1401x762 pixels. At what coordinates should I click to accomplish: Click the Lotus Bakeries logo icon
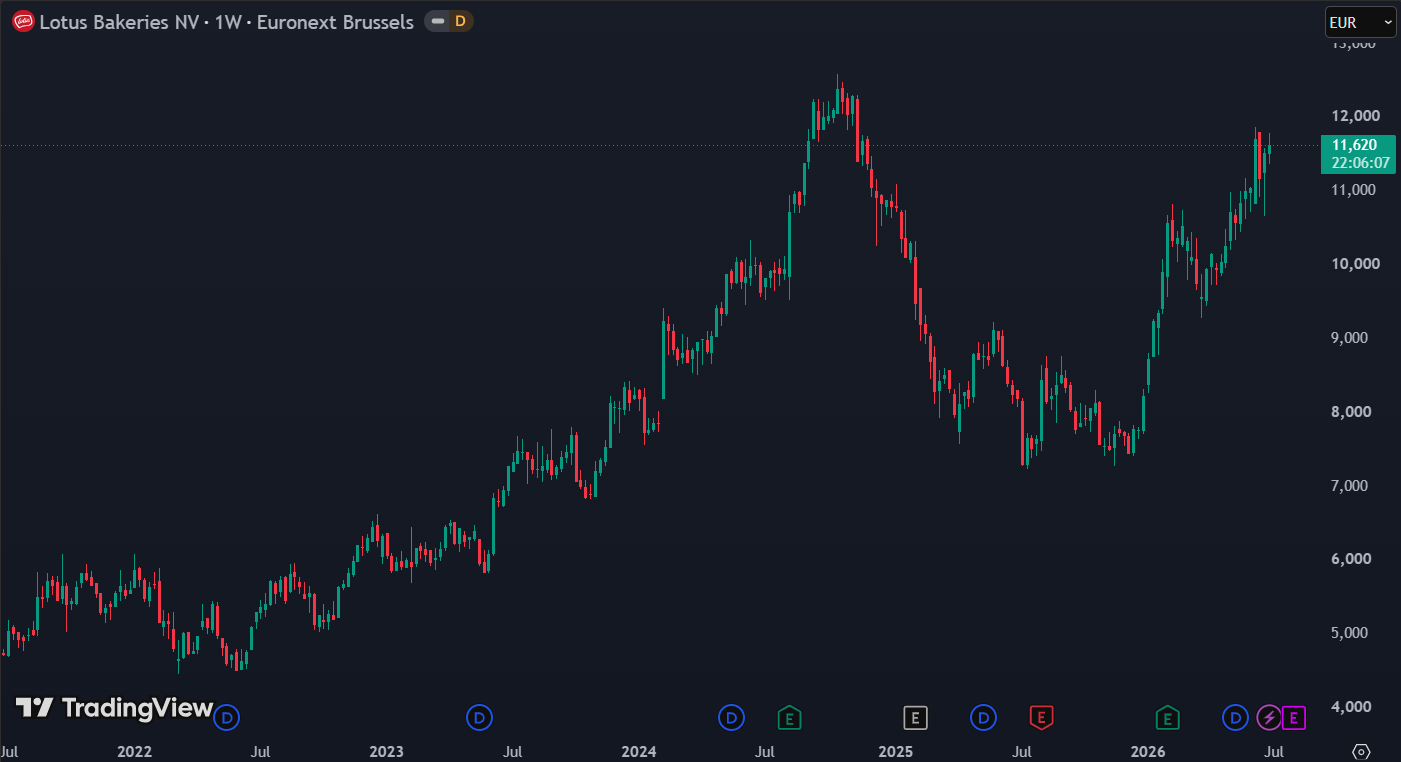tap(23, 22)
